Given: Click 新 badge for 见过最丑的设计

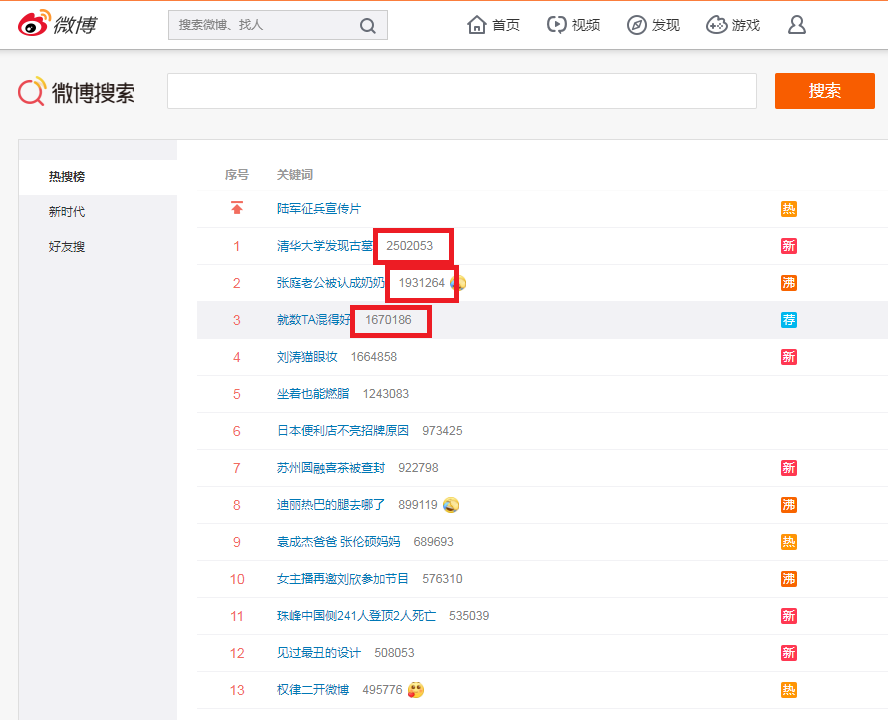Looking at the screenshot, I should (788, 653).
